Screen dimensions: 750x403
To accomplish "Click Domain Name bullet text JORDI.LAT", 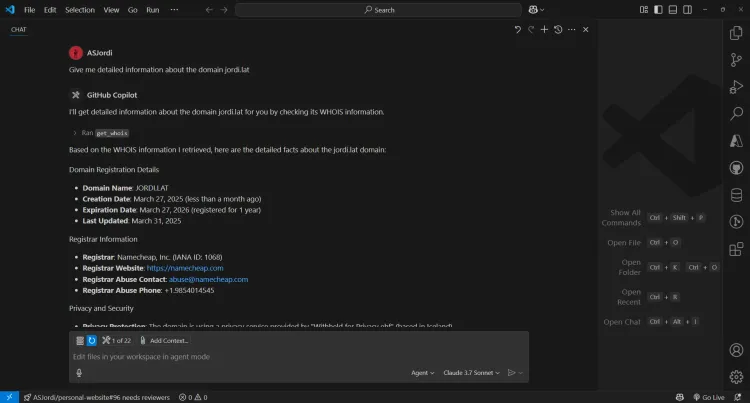I will pyautogui.click(x=125, y=188).
